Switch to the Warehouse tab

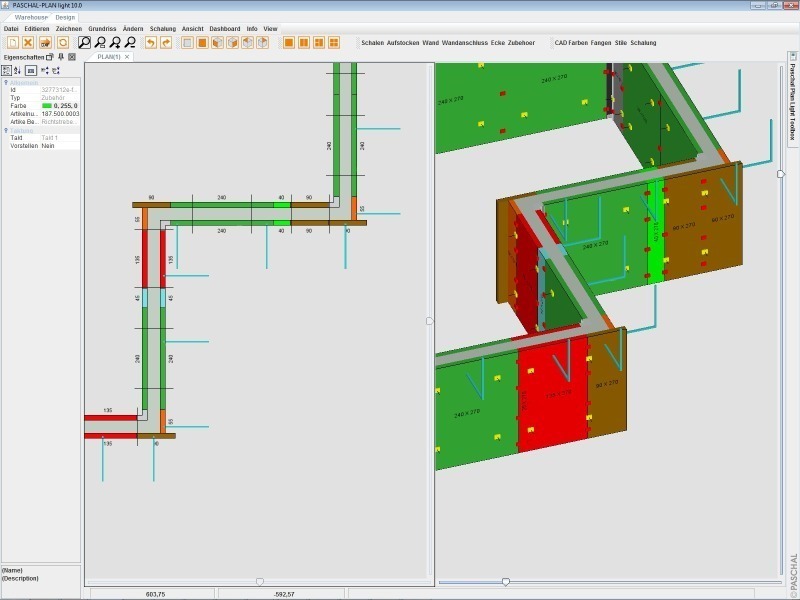tap(31, 17)
